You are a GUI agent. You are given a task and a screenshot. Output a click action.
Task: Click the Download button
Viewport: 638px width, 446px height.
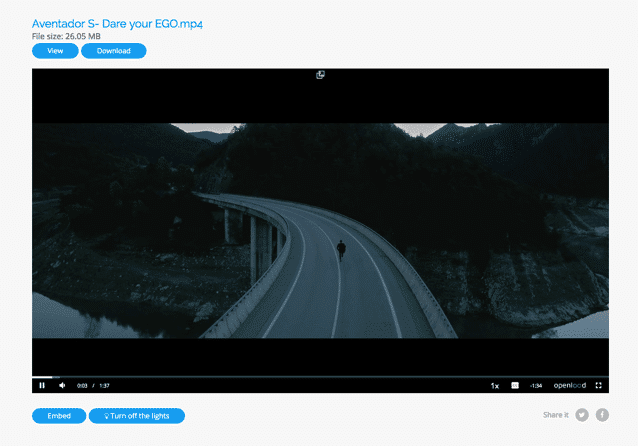point(114,51)
